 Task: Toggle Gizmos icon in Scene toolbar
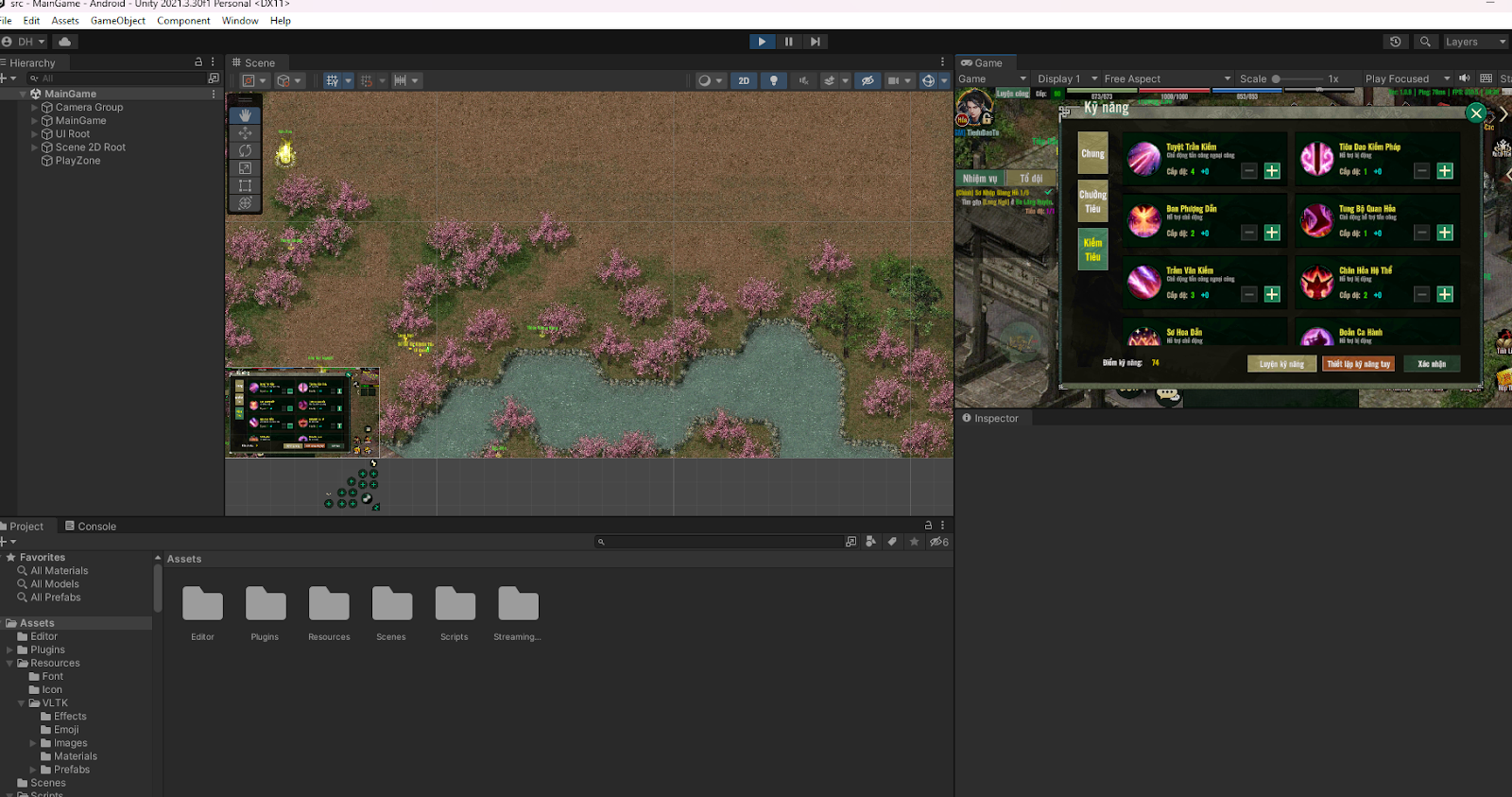point(928,80)
